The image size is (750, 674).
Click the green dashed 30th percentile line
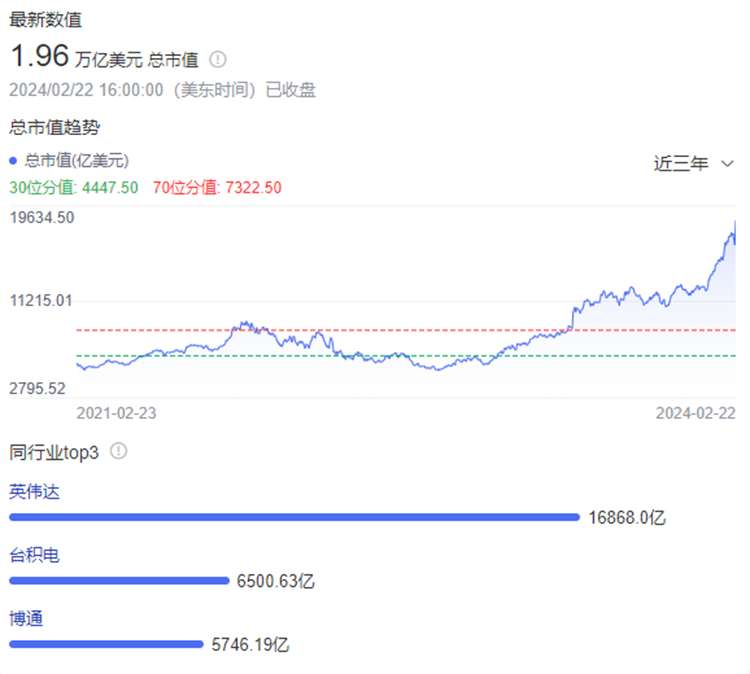406,356
